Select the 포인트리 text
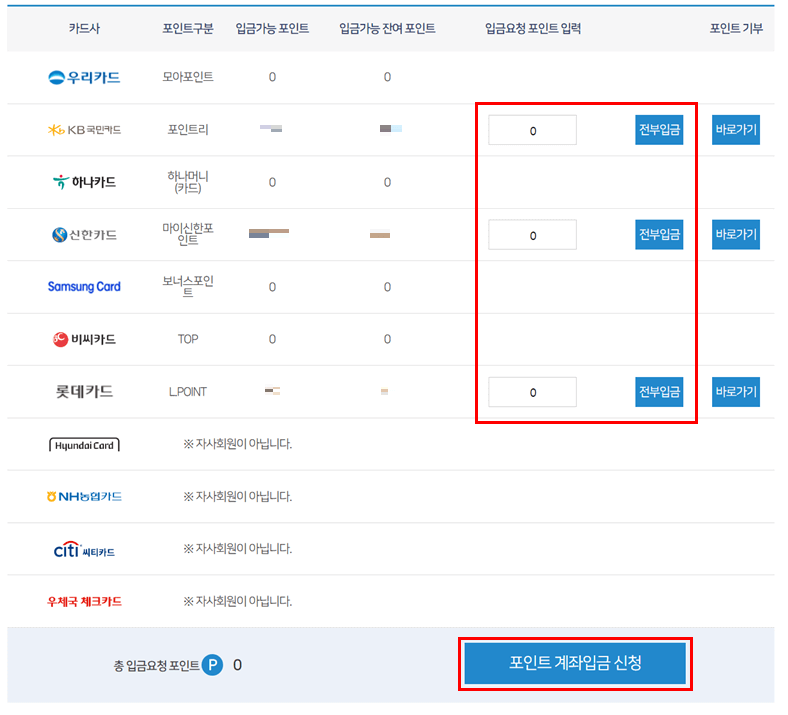The height and width of the screenshot is (715, 788). point(187,130)
